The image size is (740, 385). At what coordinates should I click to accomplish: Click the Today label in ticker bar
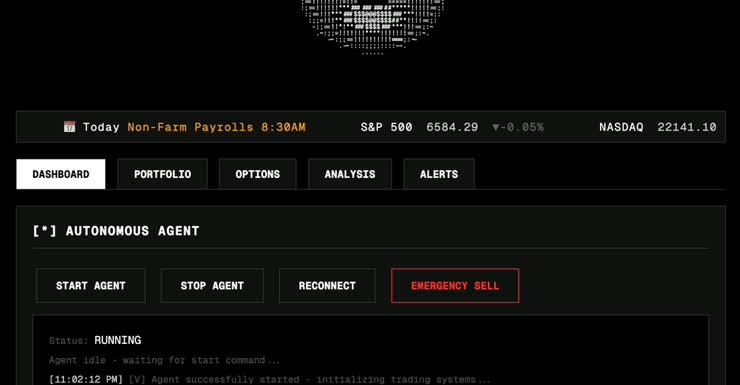coord(101,127)
